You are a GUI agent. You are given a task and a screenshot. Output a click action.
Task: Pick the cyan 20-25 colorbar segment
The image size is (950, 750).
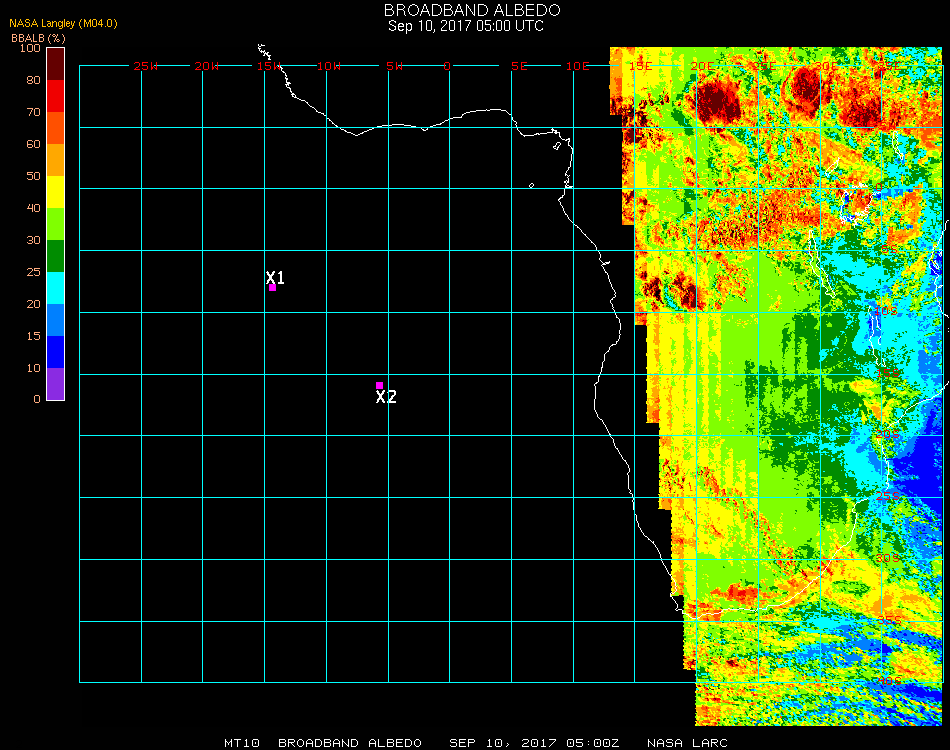(x=56, y=288)
